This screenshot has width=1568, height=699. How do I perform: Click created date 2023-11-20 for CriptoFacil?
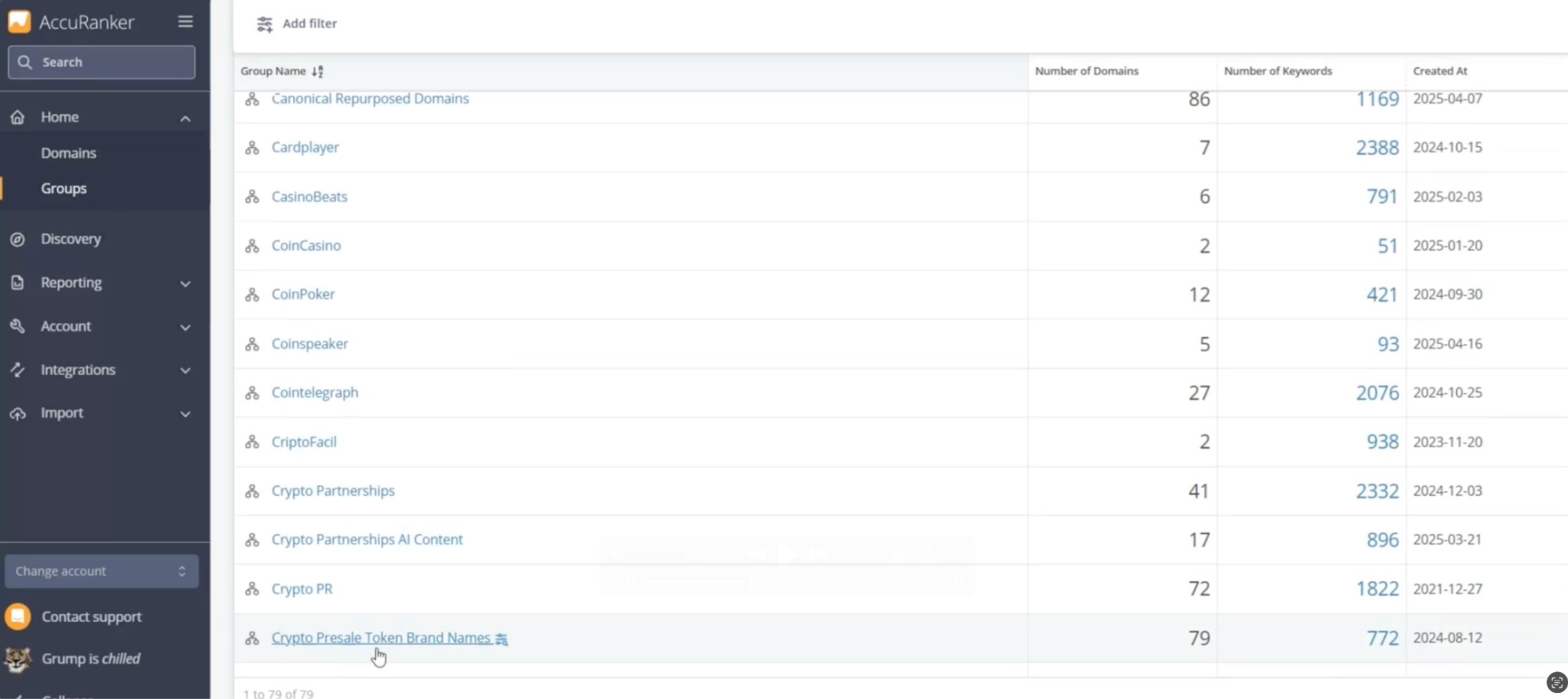[1448, 442]
